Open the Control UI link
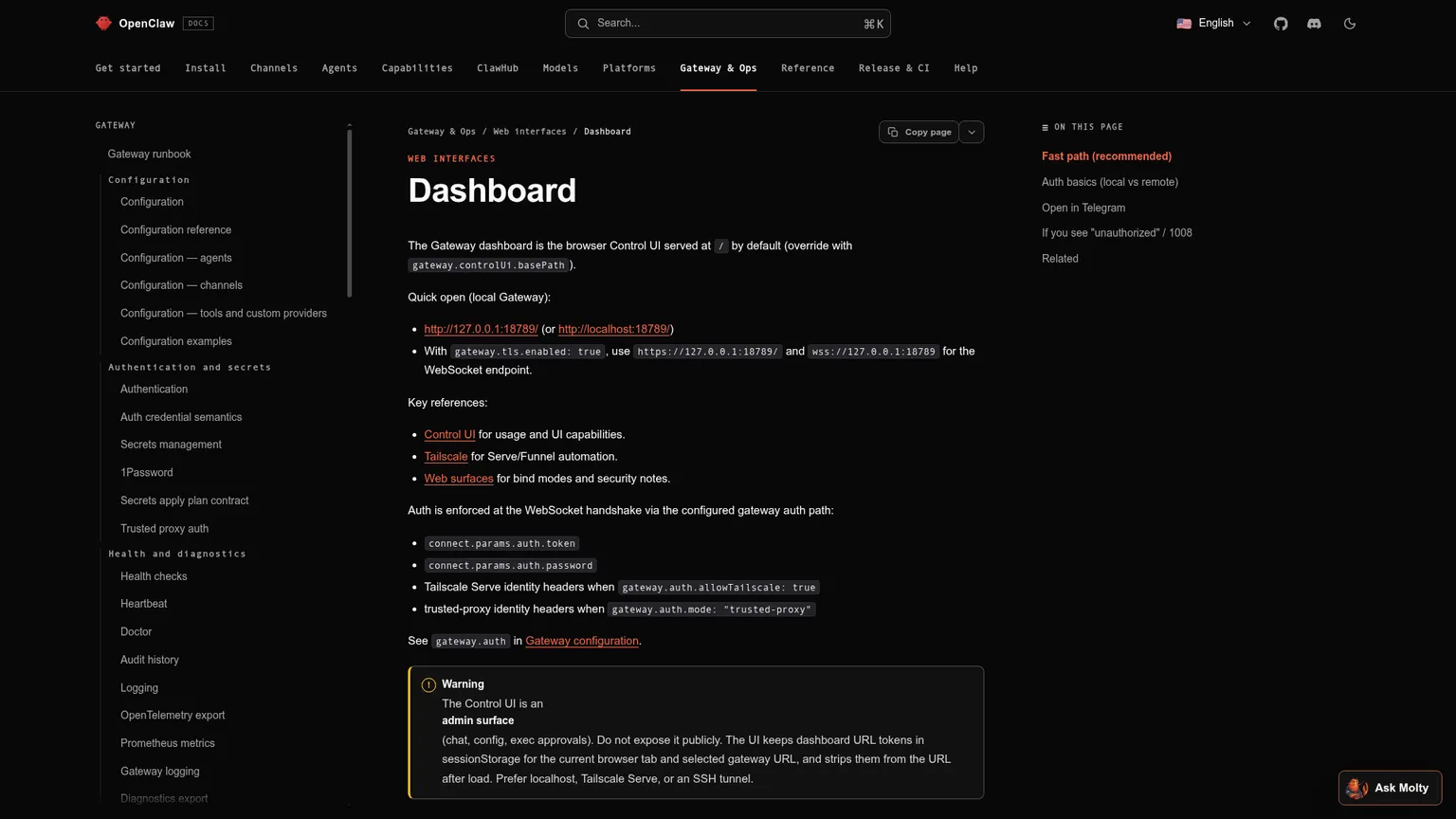This screenshot has height=819, width=1456. (x=449, y=434)
